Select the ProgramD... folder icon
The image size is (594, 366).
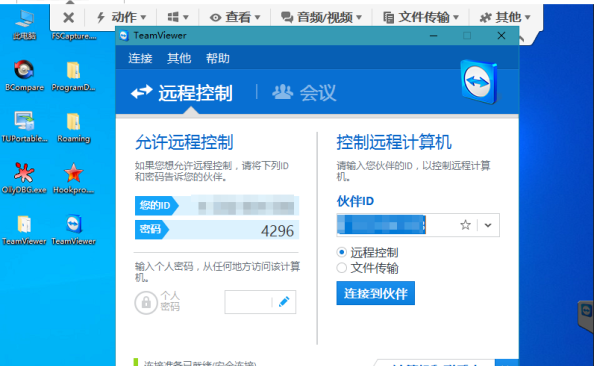coord(73,76)
